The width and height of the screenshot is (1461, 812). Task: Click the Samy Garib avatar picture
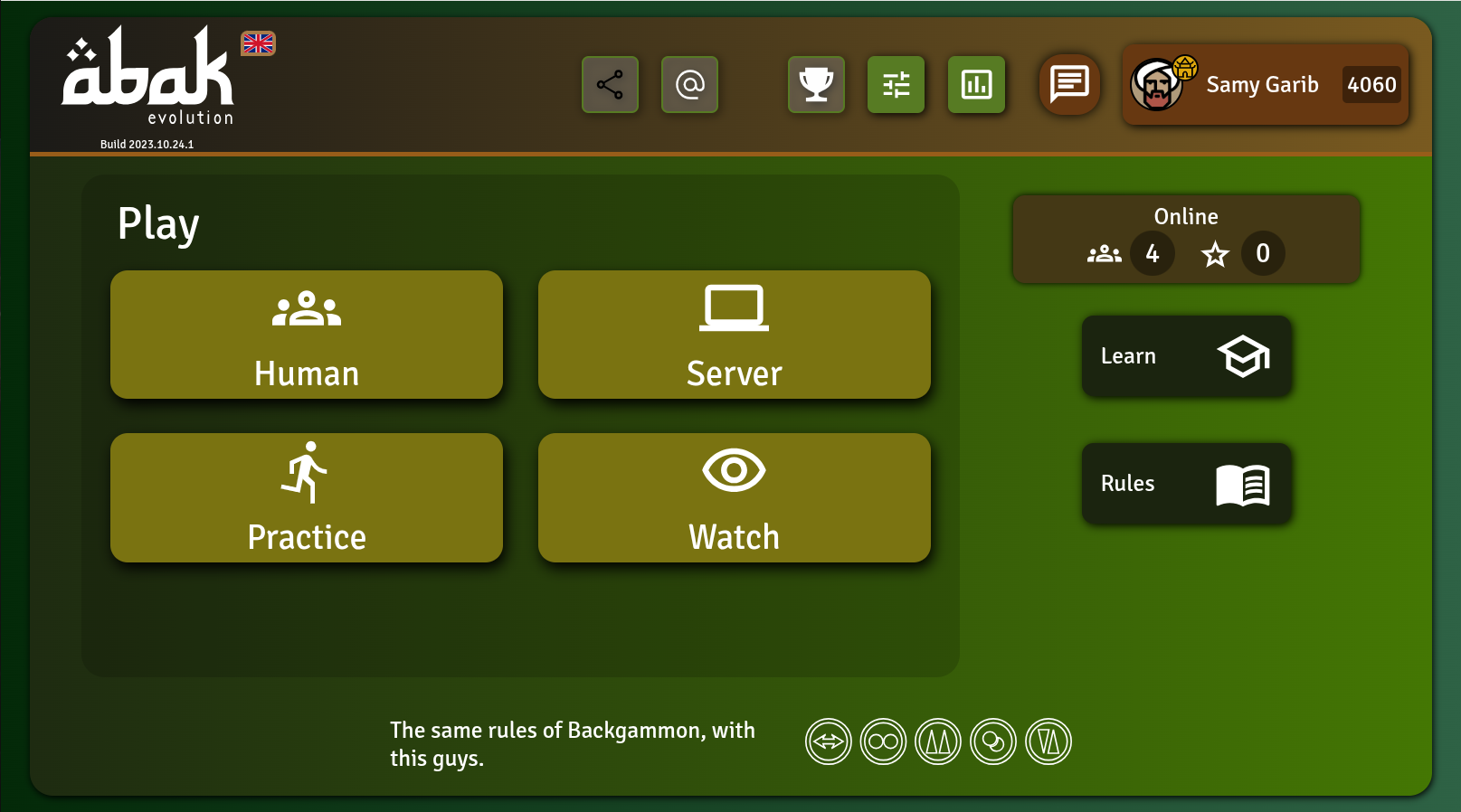click(1157, 85)
